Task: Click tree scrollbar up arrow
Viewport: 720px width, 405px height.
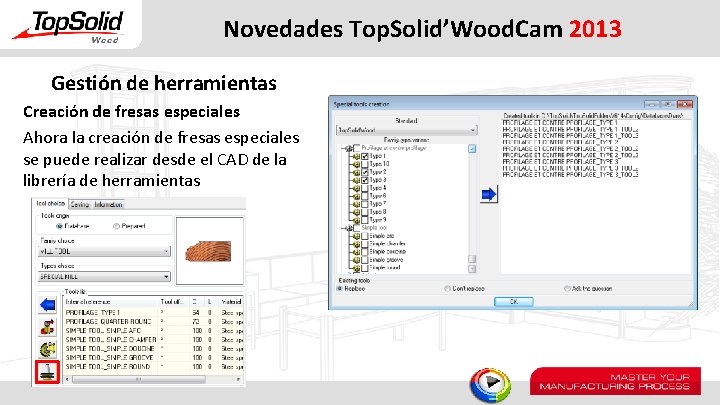Action: point(472,149)
